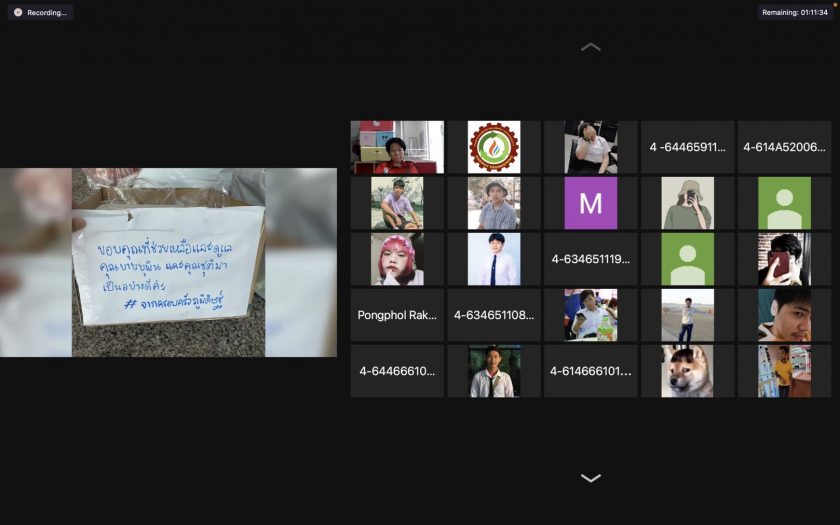840x525 pixels.
Task: Click the Recording indicator icon
Action: point(18,13)
